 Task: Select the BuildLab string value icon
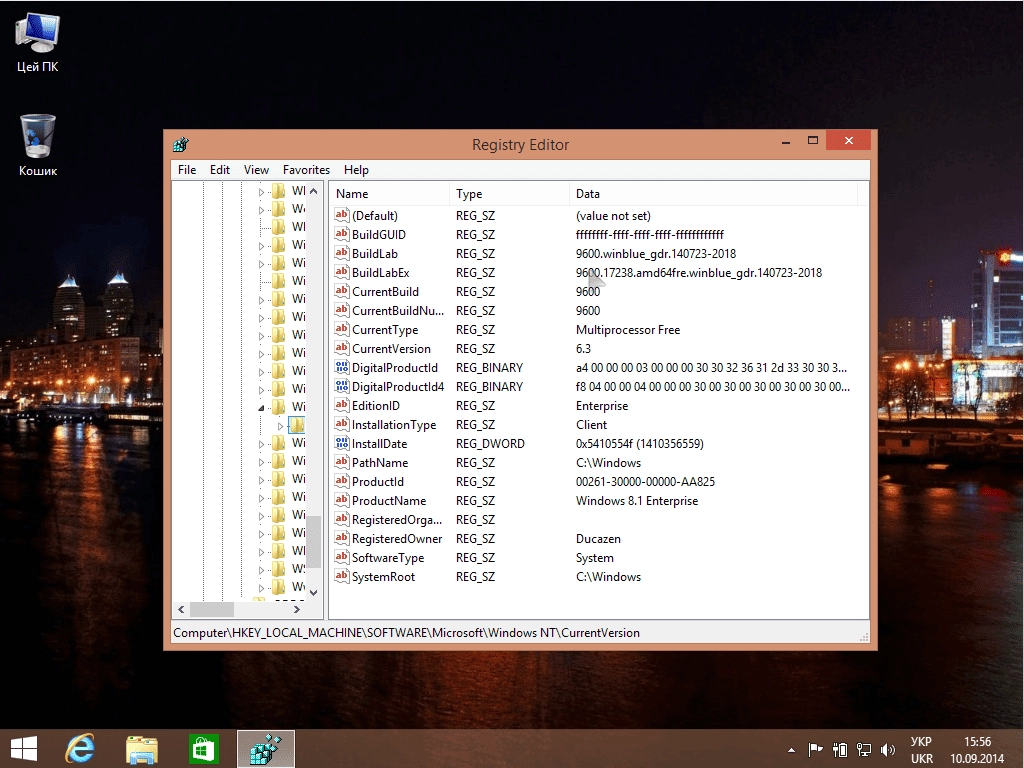click(342, 253)
